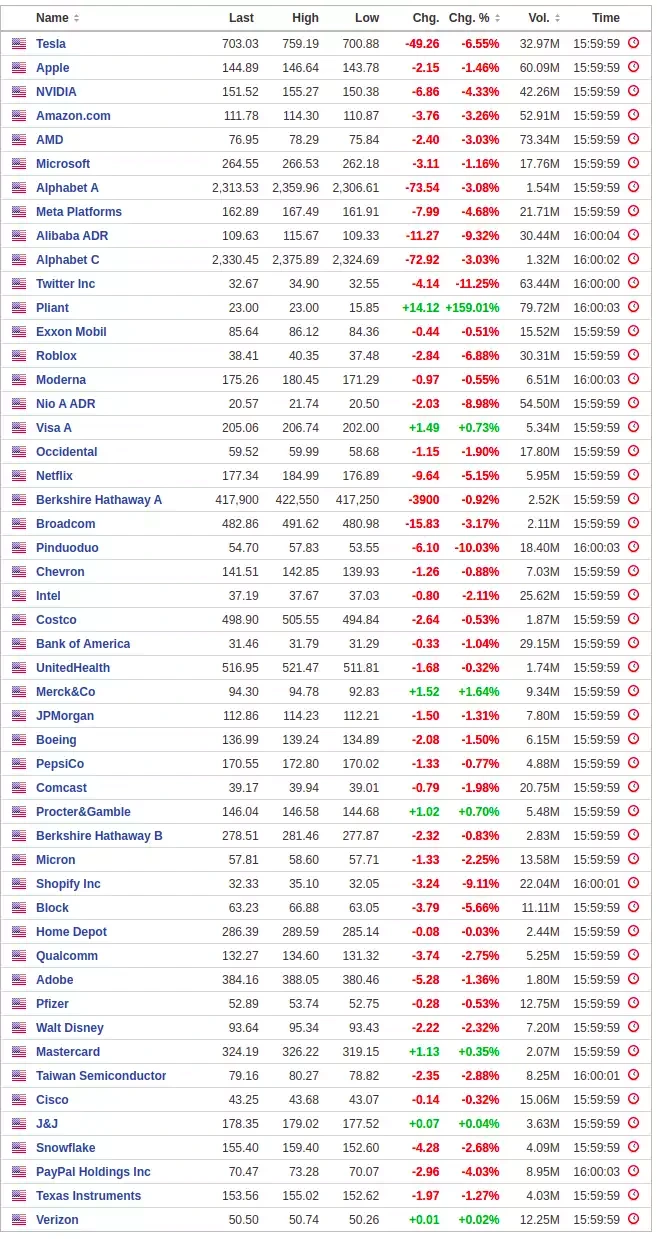Open the Tesla stock link
Image resolution: width=657 pixels, height=1239 pixels.
coord(51,44)
